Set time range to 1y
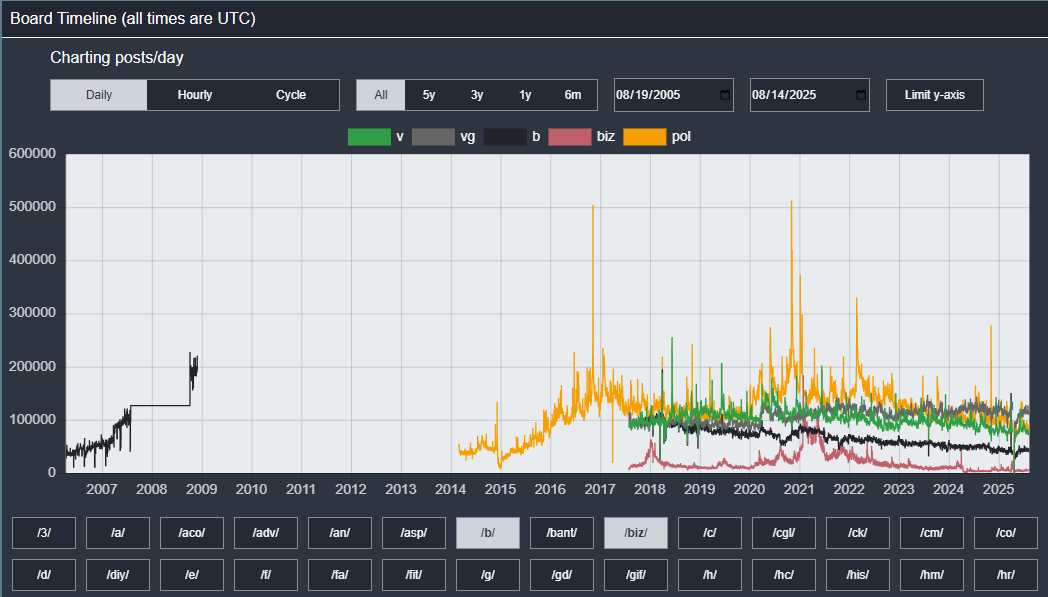This screenshot has width=1048, height=597. [x=525, y=95]
